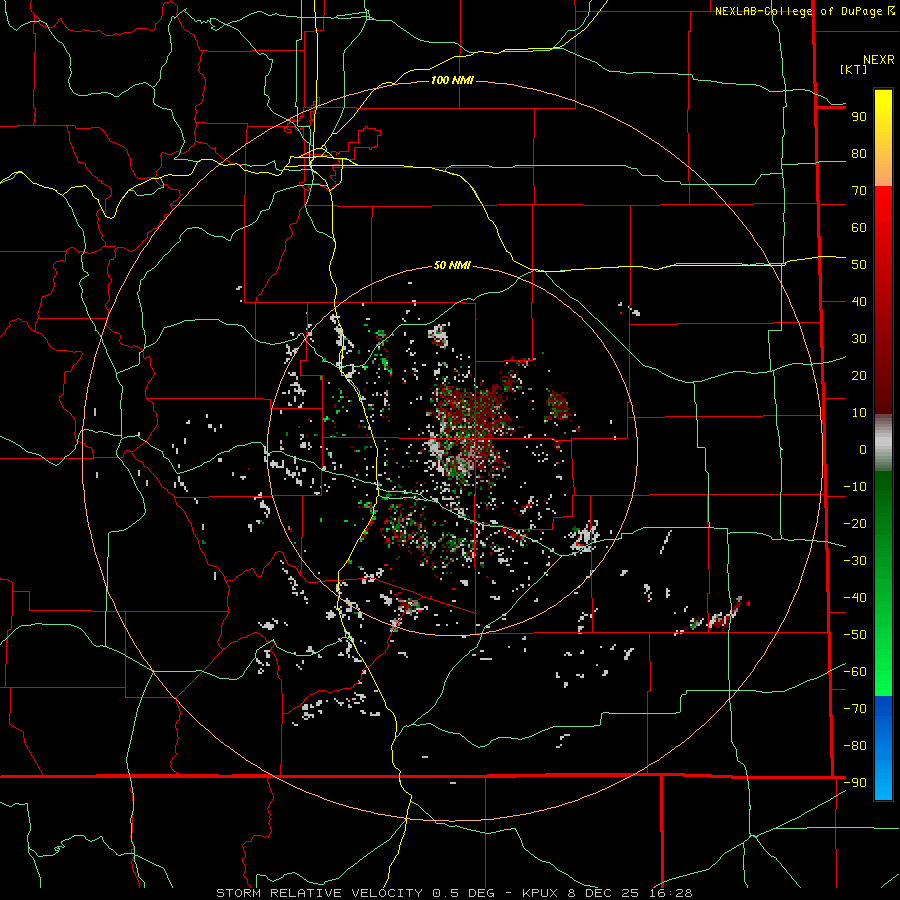900x900 pixels.
Task: Click the -70 value on the velocity scale
Action: (855, 709)
